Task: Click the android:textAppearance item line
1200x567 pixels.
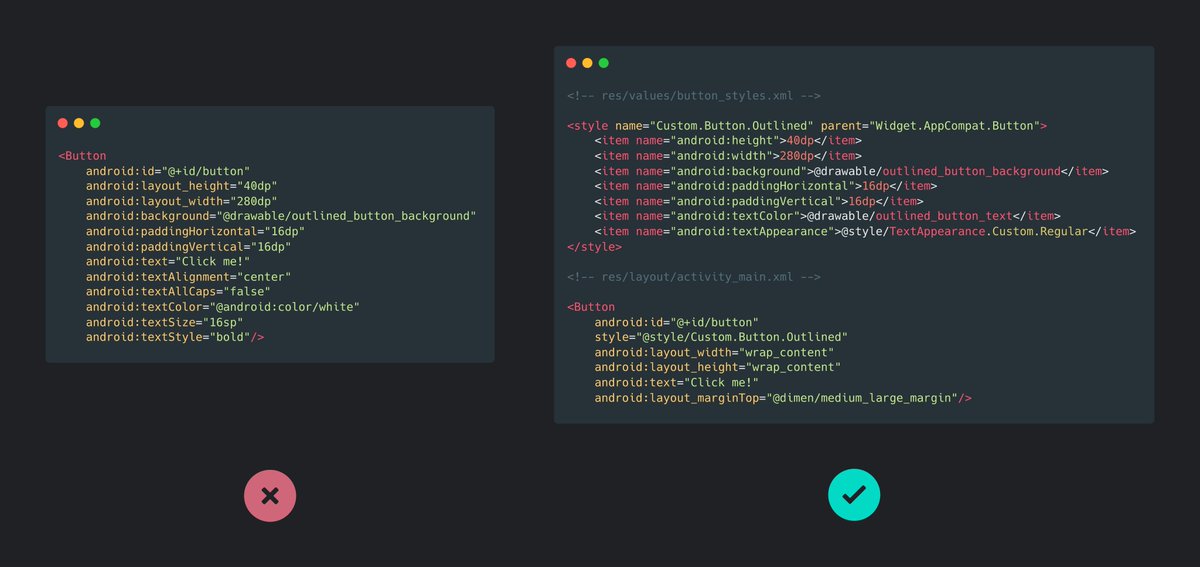Action: pyautogui.click(x=865, y=231)
